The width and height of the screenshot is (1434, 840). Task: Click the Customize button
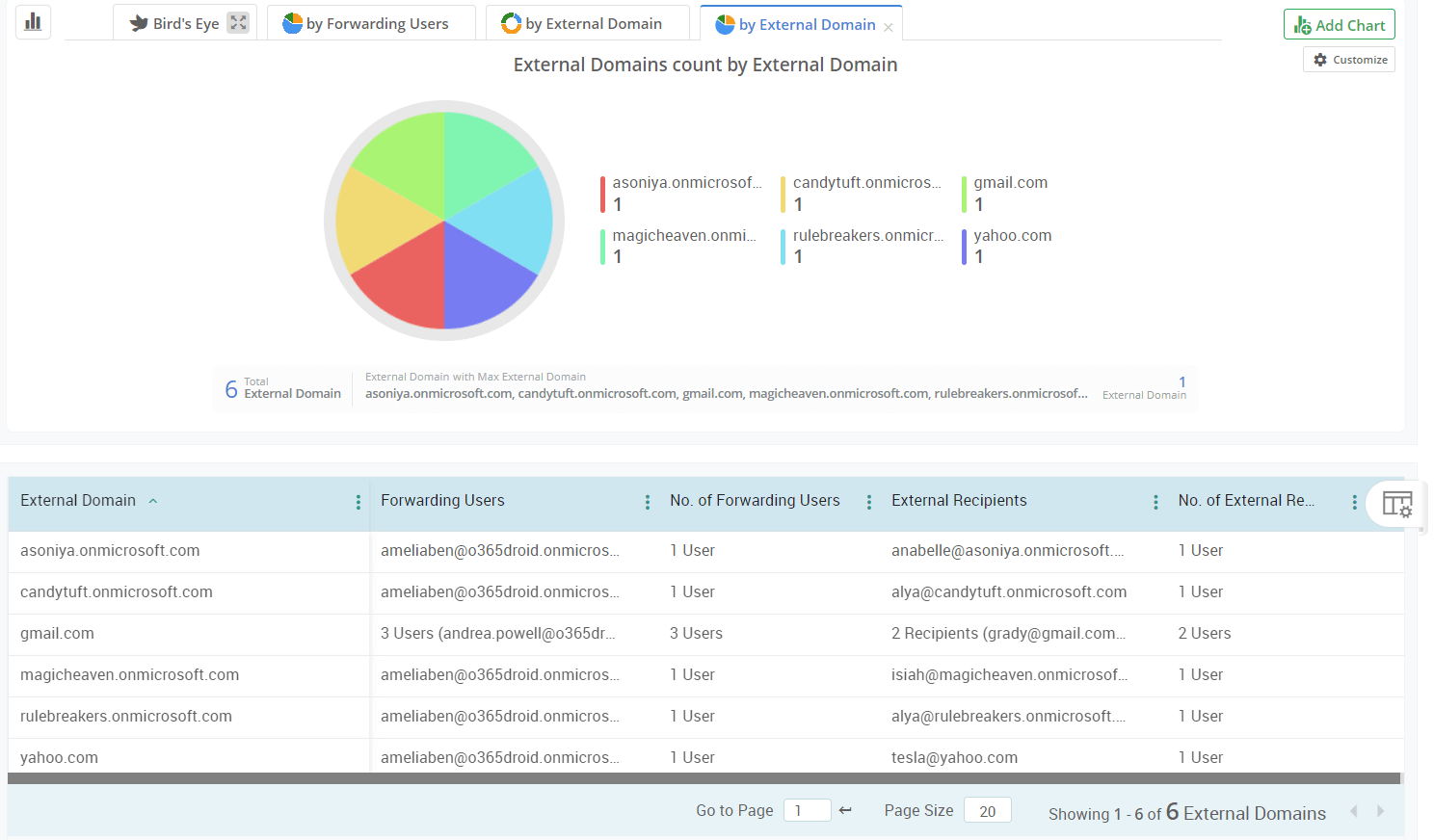[x=1348, y=59]
